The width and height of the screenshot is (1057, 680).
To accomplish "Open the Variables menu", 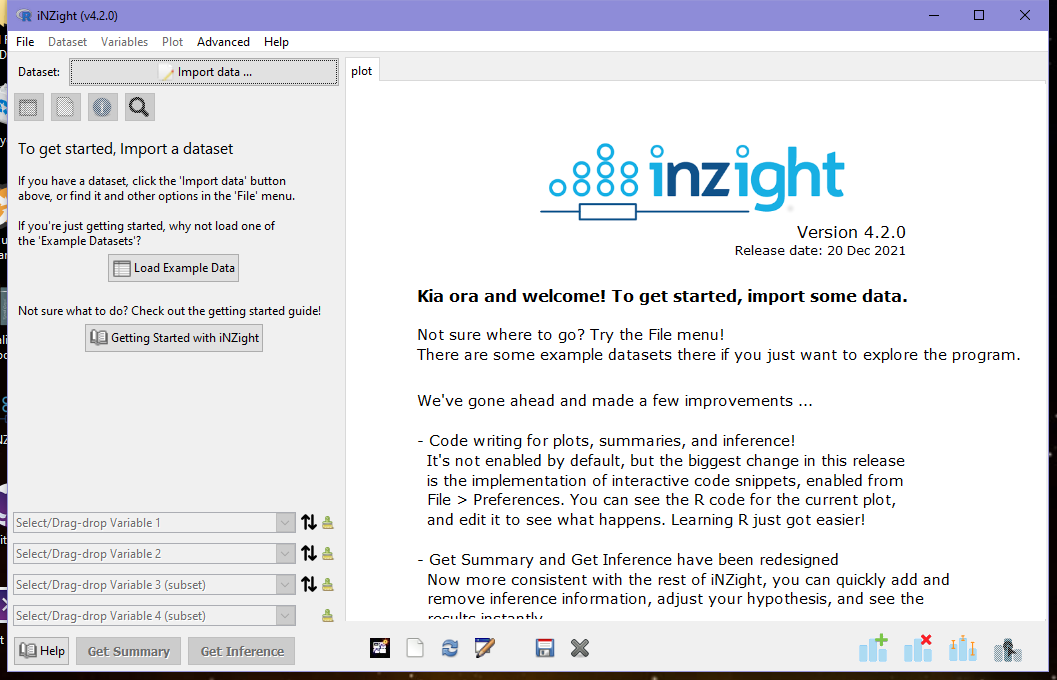I will click(124, 41).
